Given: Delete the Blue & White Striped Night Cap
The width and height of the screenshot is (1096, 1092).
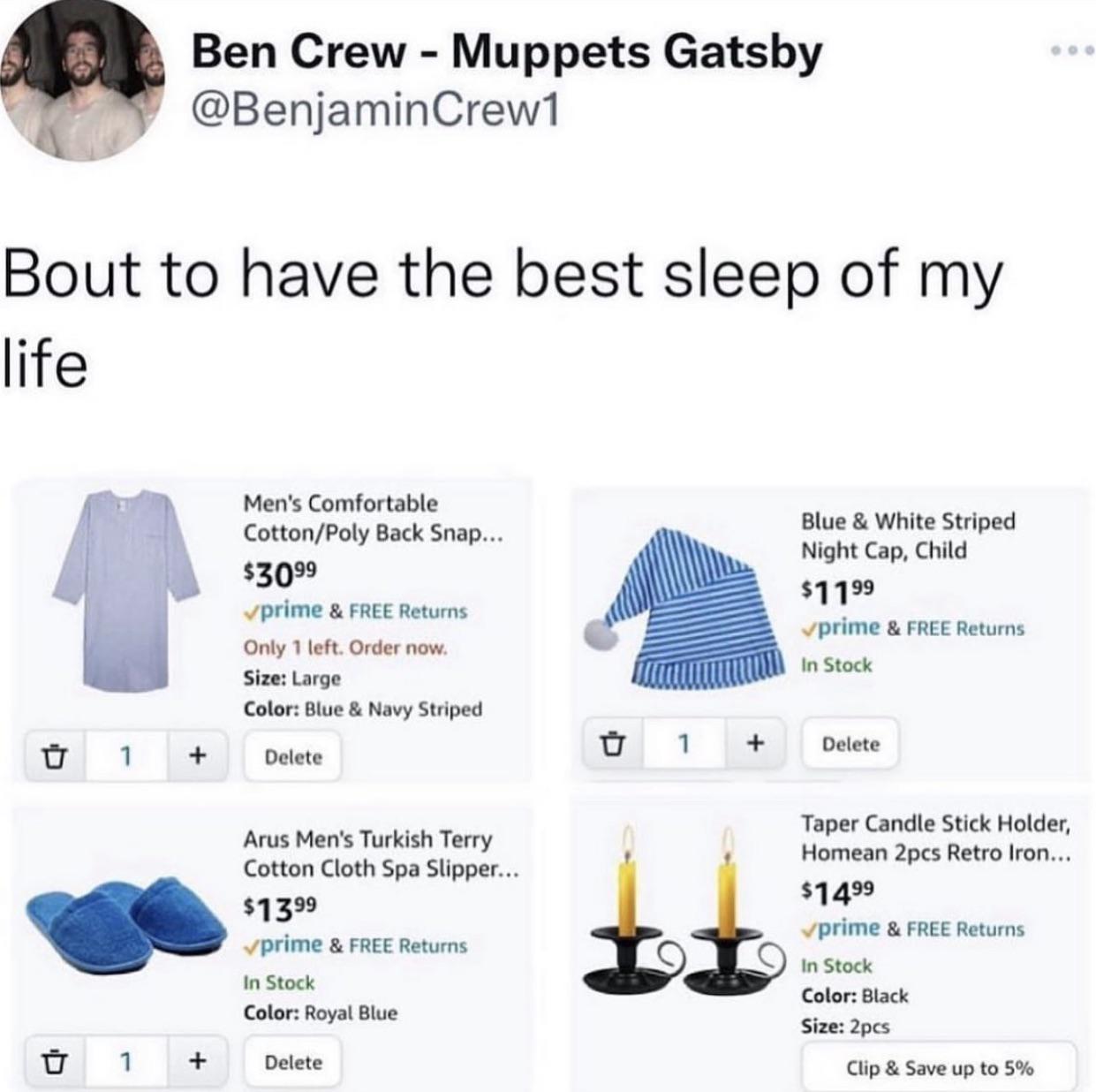Looking at the screenshot, I should click(x=850, y=744).
